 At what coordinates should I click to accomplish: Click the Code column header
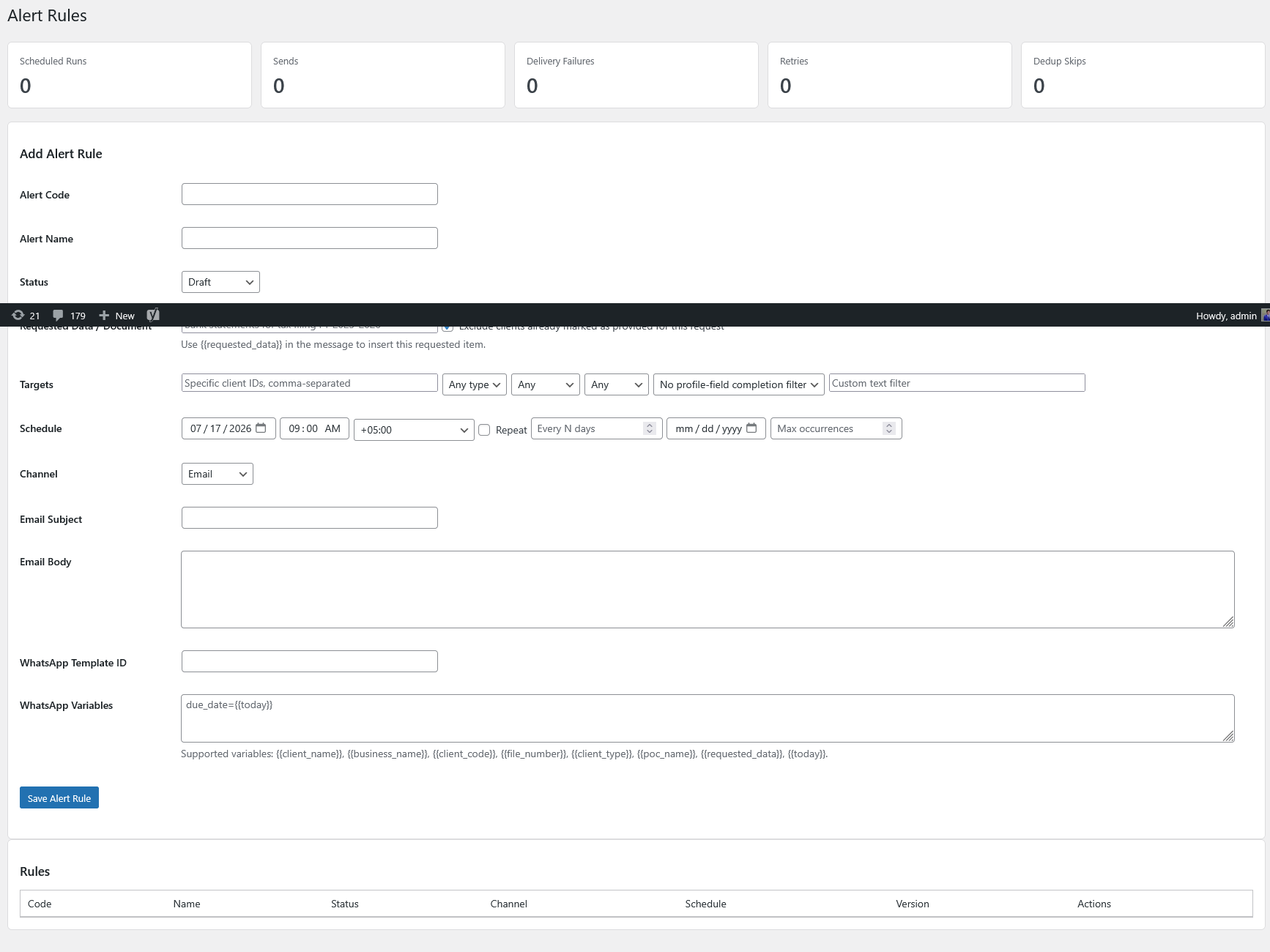[x=40, y=904]
